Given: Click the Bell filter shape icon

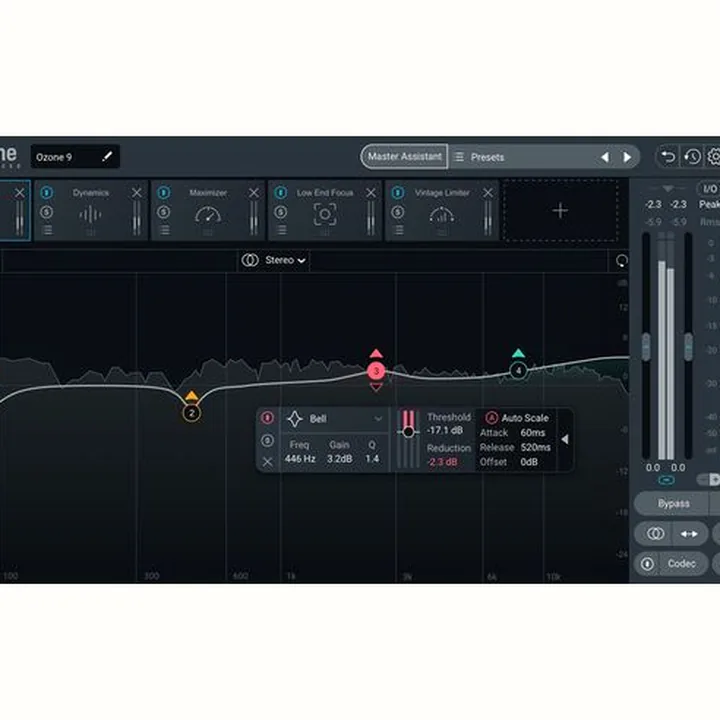Looking at the screenshot, I should tap(295, 419).
